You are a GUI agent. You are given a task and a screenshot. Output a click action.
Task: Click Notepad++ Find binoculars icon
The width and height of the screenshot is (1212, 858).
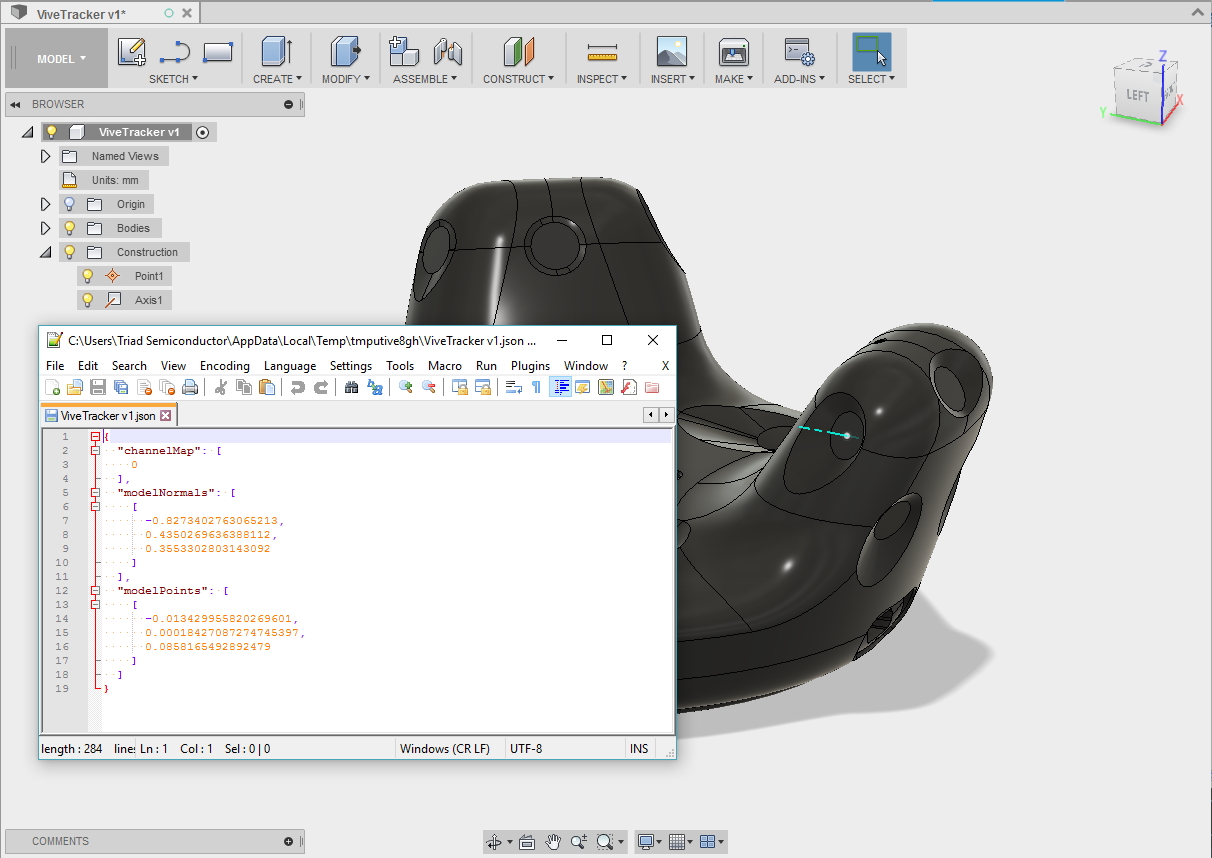(352, 388)
